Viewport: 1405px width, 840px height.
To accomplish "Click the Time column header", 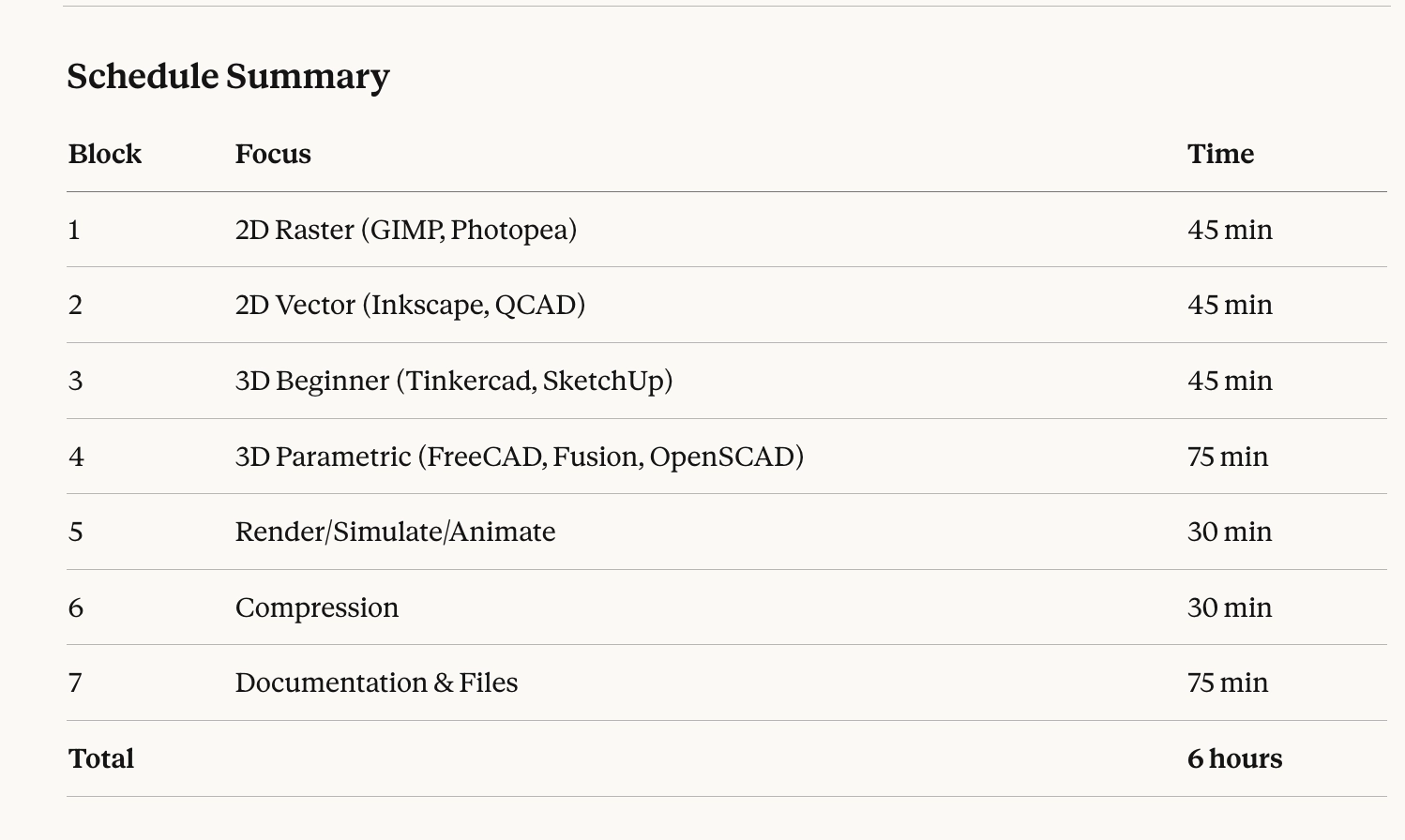I will (x=1220, y=154).
